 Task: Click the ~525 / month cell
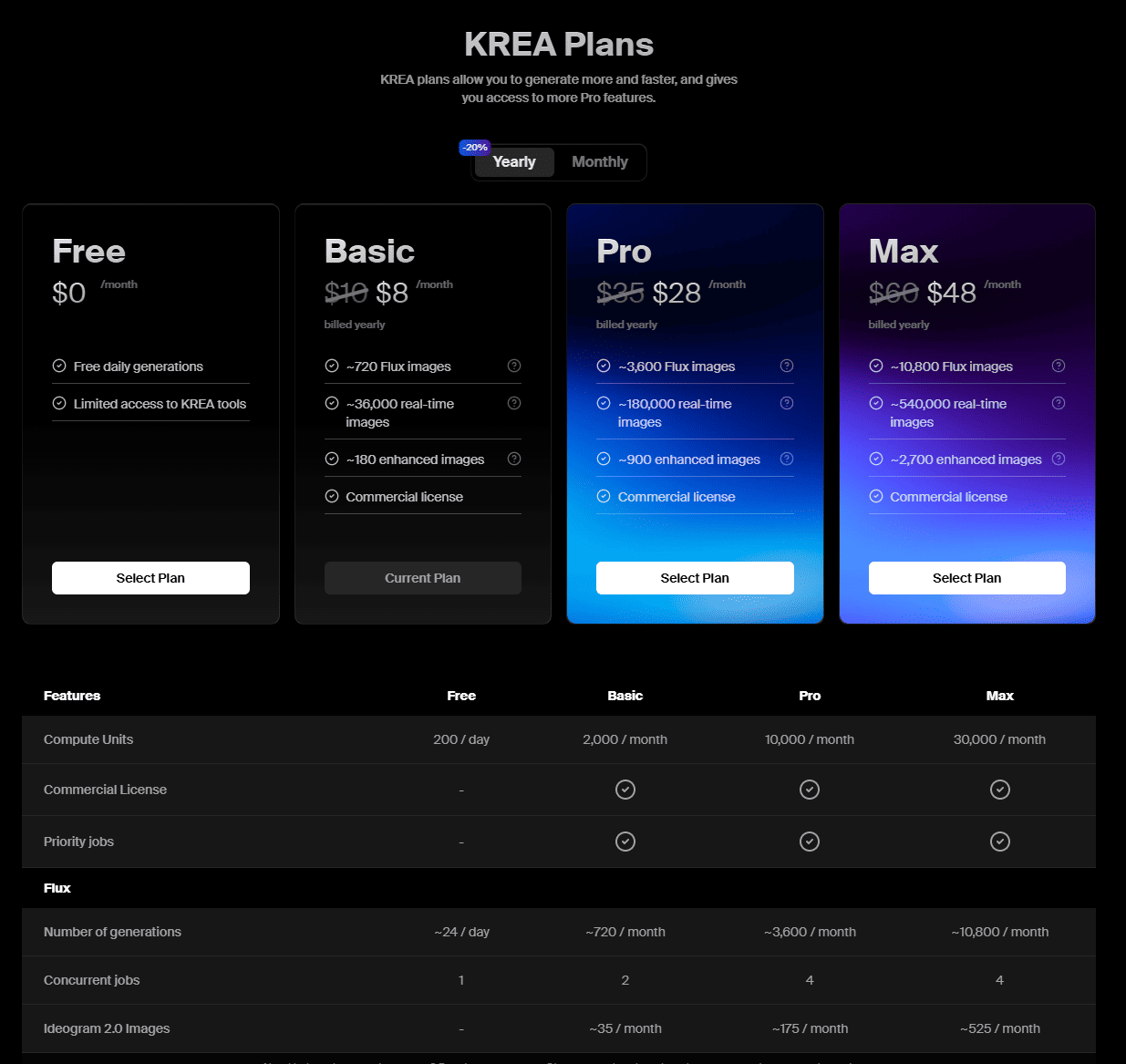(1000, 1028)
